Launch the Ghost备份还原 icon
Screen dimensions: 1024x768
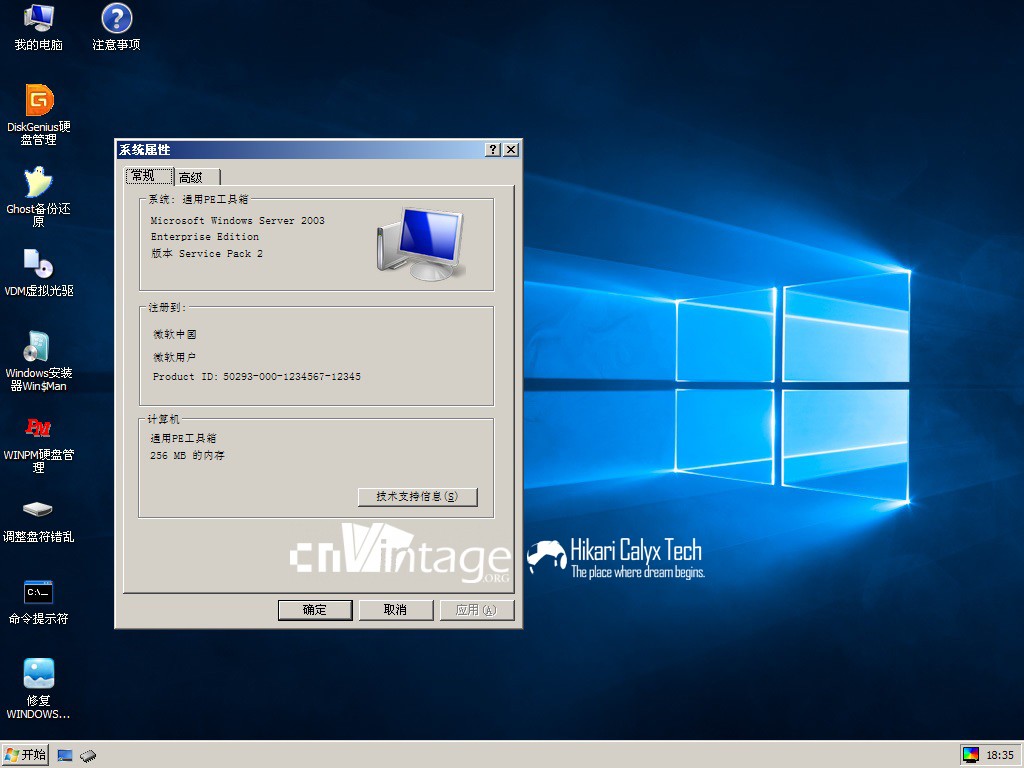pyautogui.click(x=39, y=196)
